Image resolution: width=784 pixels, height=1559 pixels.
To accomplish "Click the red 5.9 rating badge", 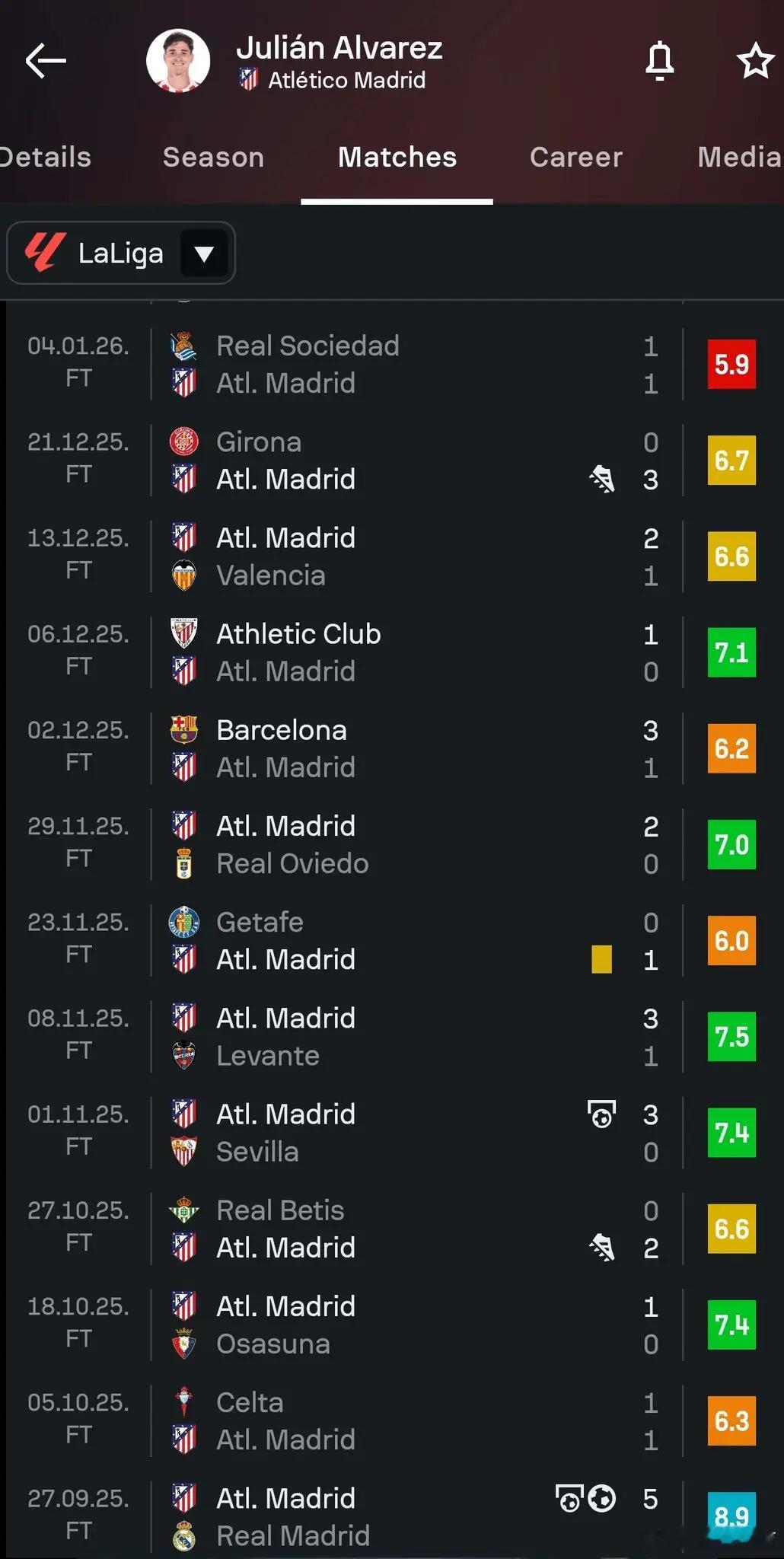I will click(x=731, y=364).
